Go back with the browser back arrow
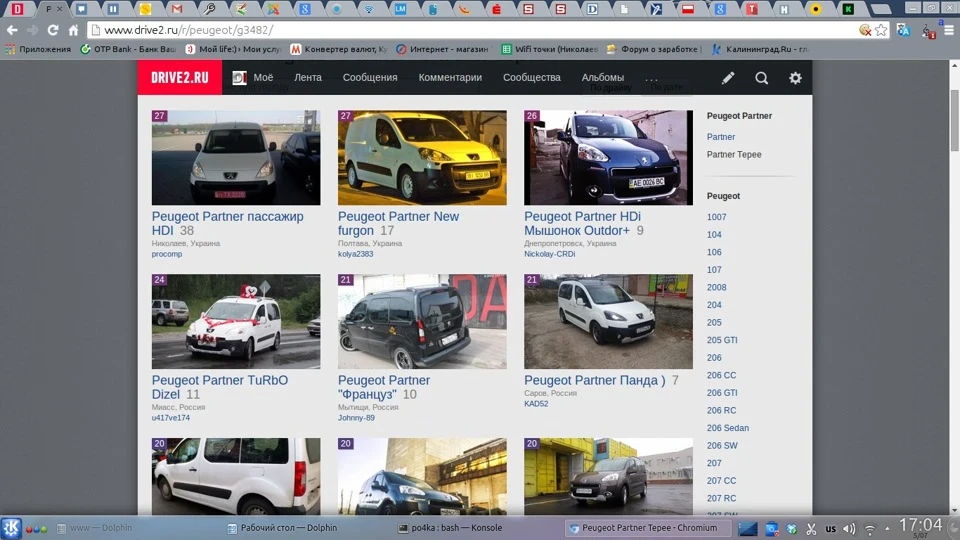Screen dimensions: 960x540 12,30
